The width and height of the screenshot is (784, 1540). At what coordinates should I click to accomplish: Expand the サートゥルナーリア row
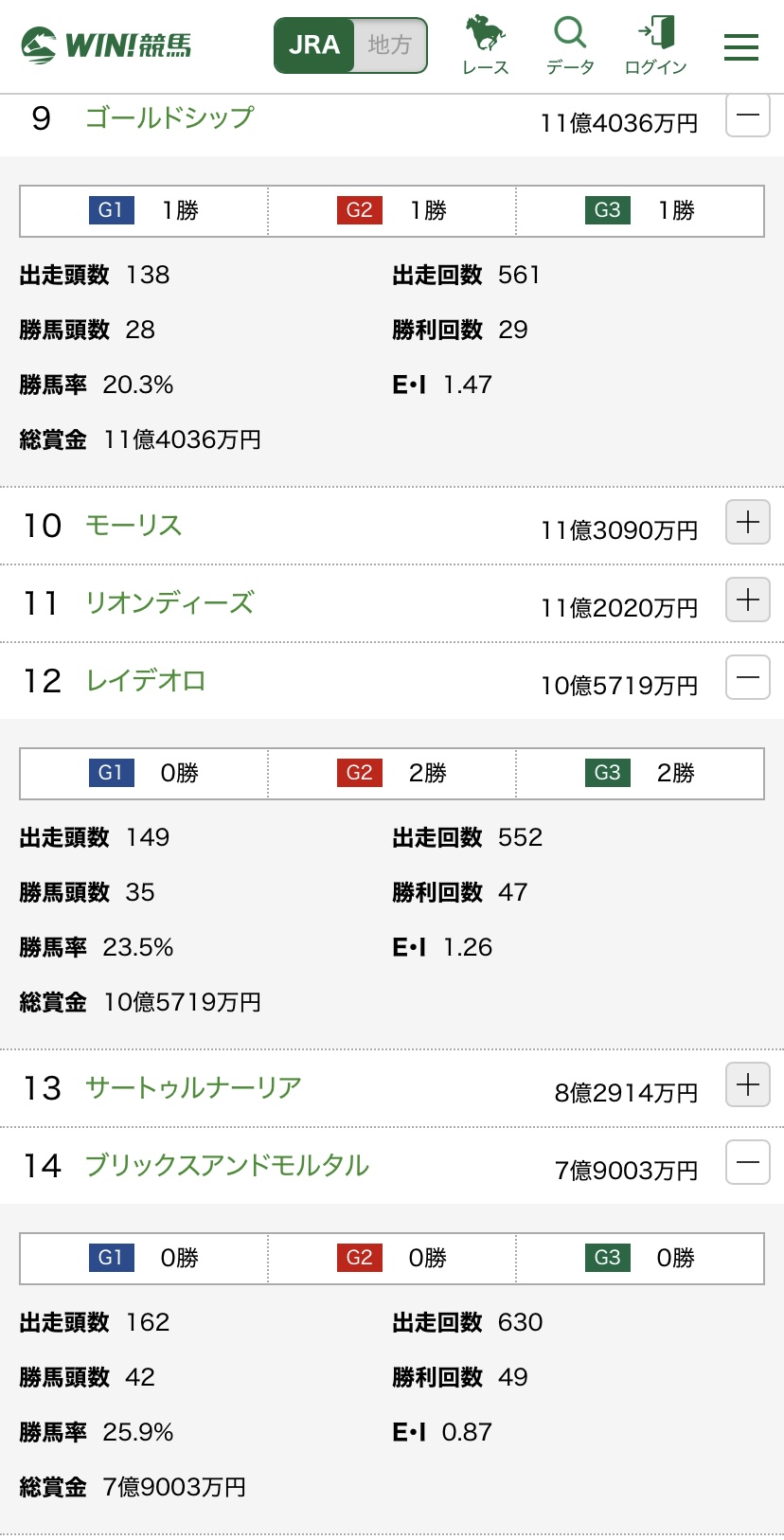point(747,1084)
